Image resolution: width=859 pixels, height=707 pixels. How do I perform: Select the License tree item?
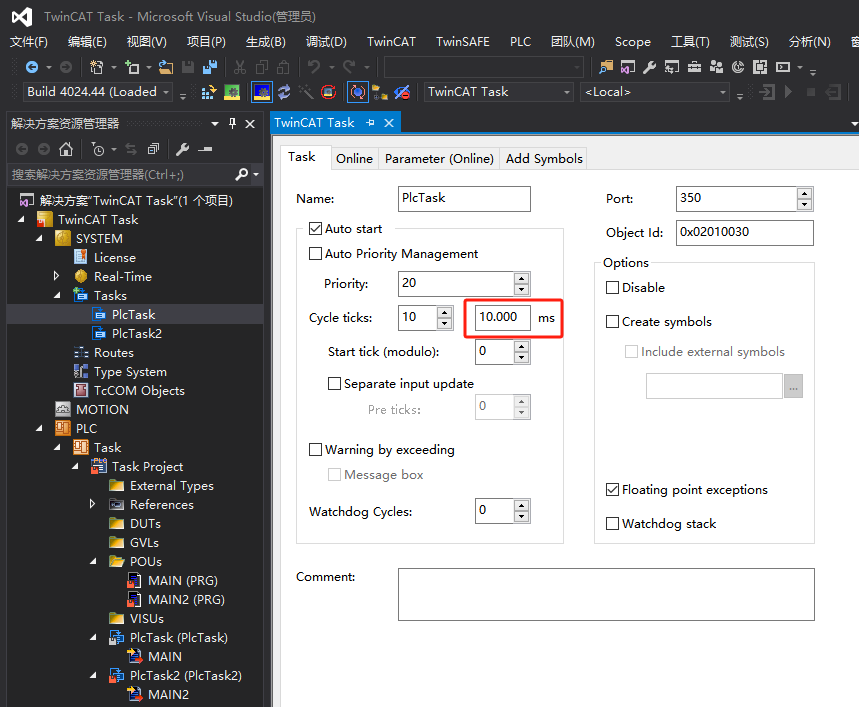coord(114,257)
